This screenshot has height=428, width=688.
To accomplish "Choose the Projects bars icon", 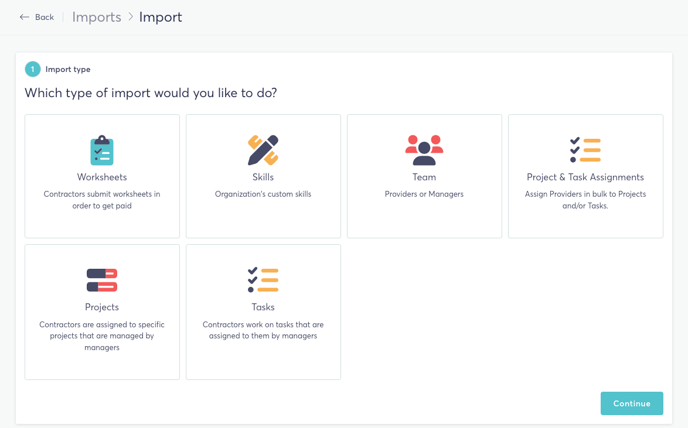I will [102, 280].
